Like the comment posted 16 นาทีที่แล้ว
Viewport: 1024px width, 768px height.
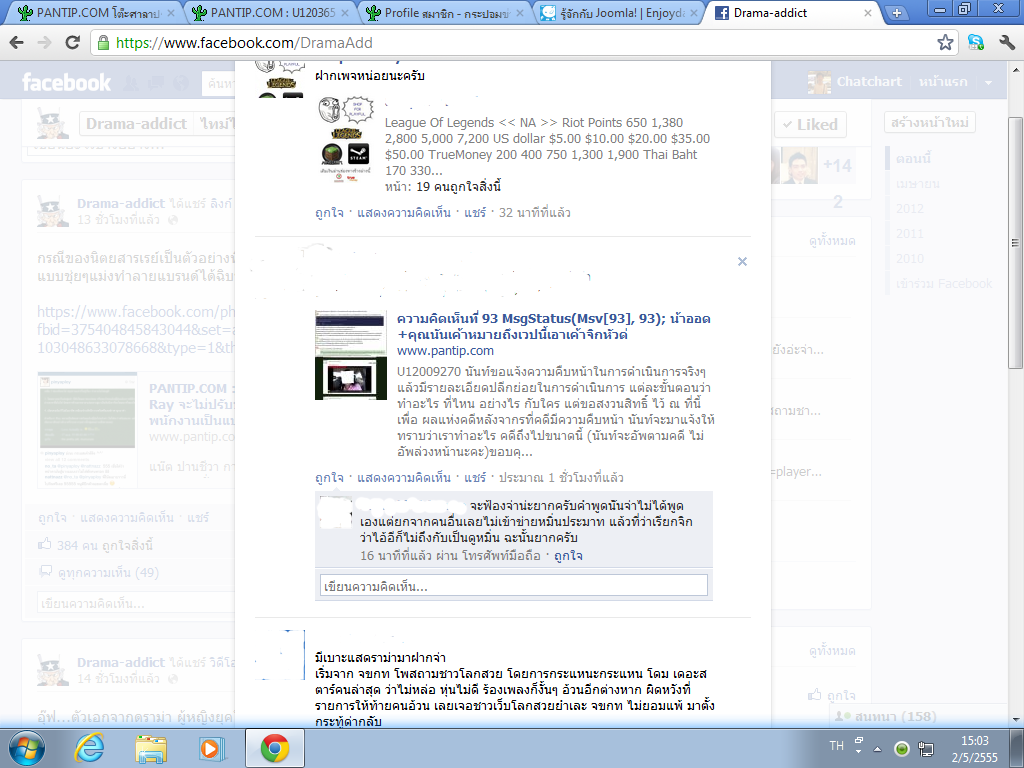pyautogui.click(x=568, y=556)
